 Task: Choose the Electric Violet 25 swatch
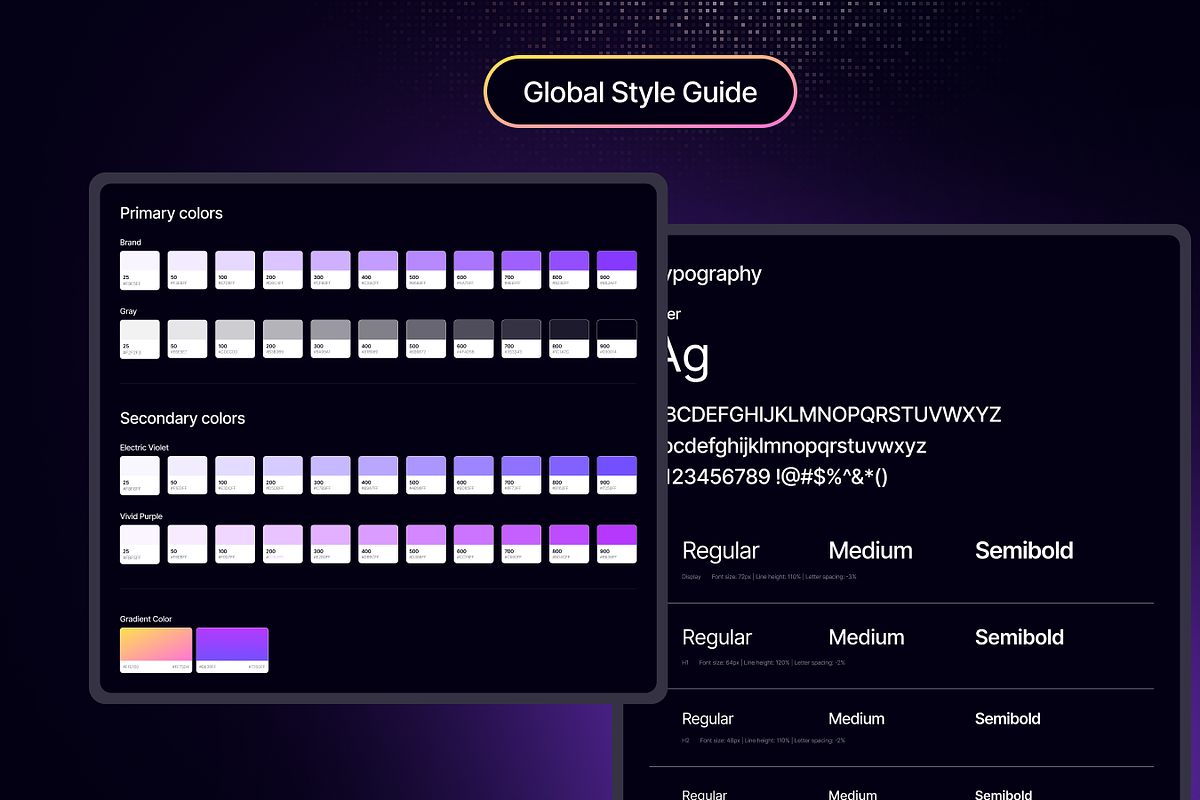point(140,475)
